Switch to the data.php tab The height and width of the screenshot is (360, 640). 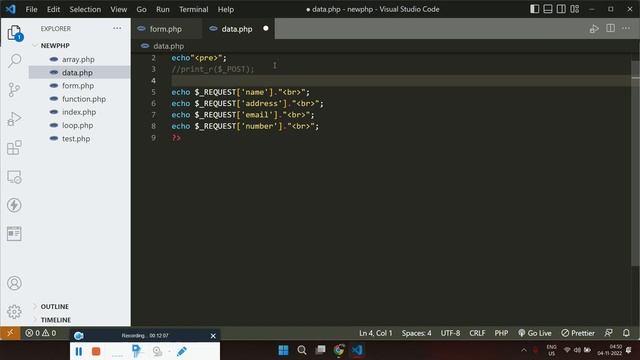[237, 29]
